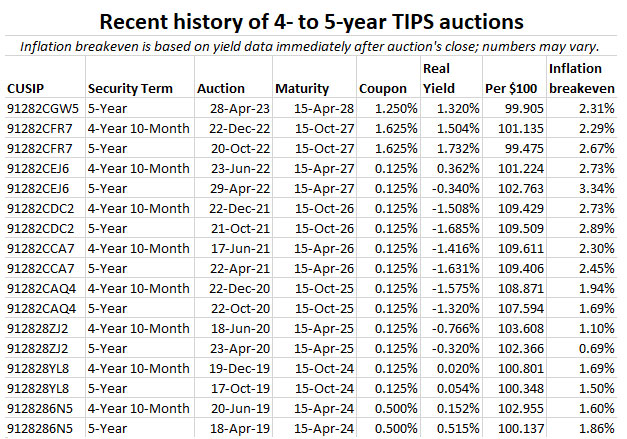Screen dimensions: 627x439
Task: Select the 91282CGW5 CUSIP cell
Action: tap(41, 106)
